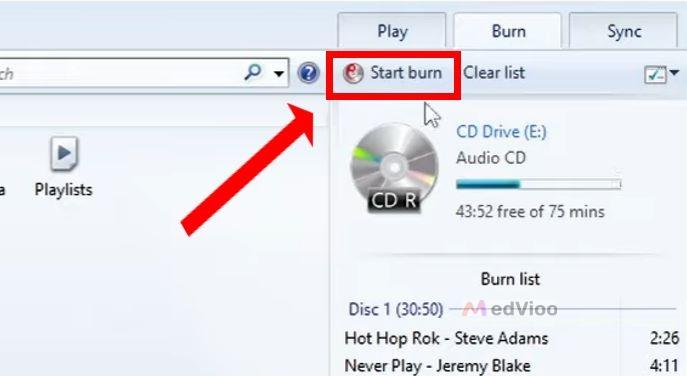The height and width of the screenshot is (376, 687).
Task: Click the 2:26 track duration
Action: [664, 338]
